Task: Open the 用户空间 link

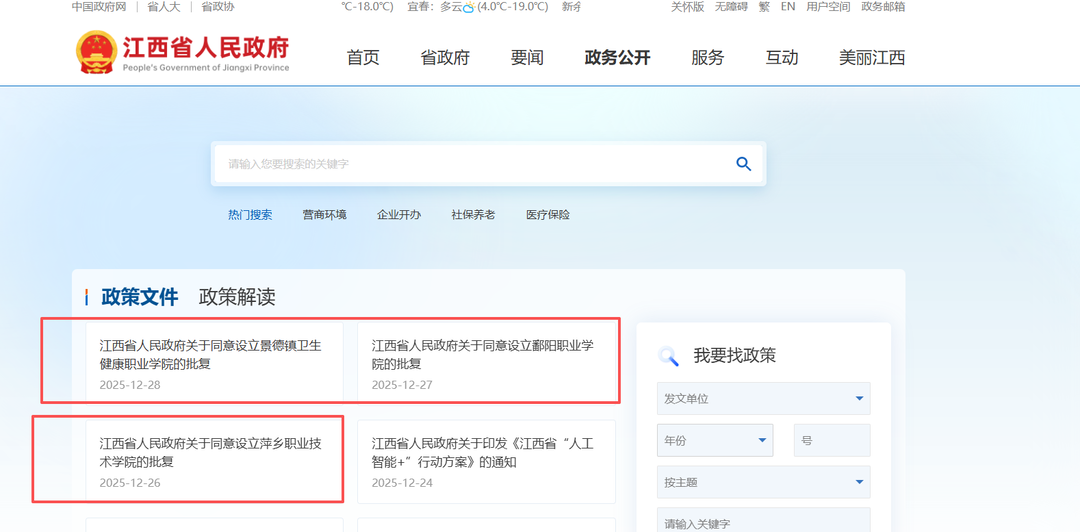Action: 828,7
